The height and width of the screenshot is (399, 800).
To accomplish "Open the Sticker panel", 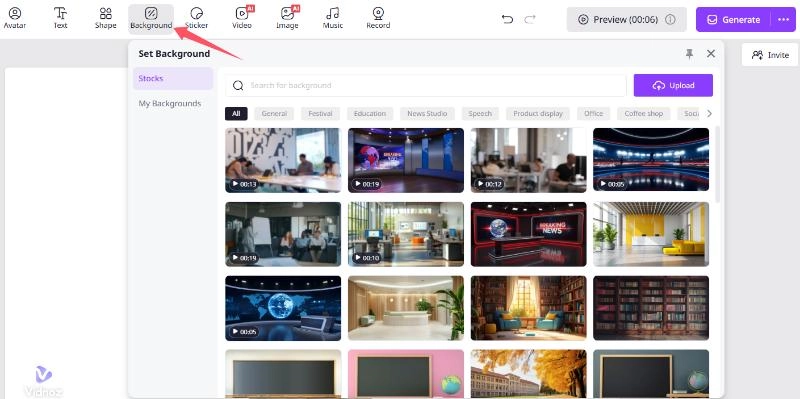I will click(x=196, y=18).
